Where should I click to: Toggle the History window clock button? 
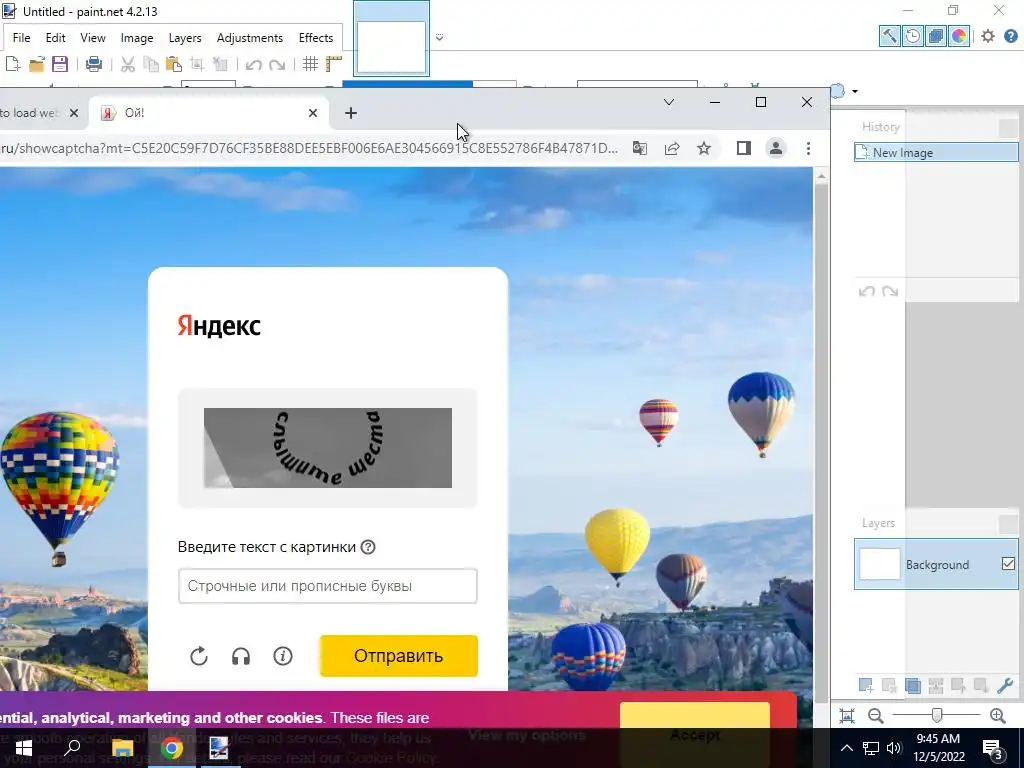[912, 36]
